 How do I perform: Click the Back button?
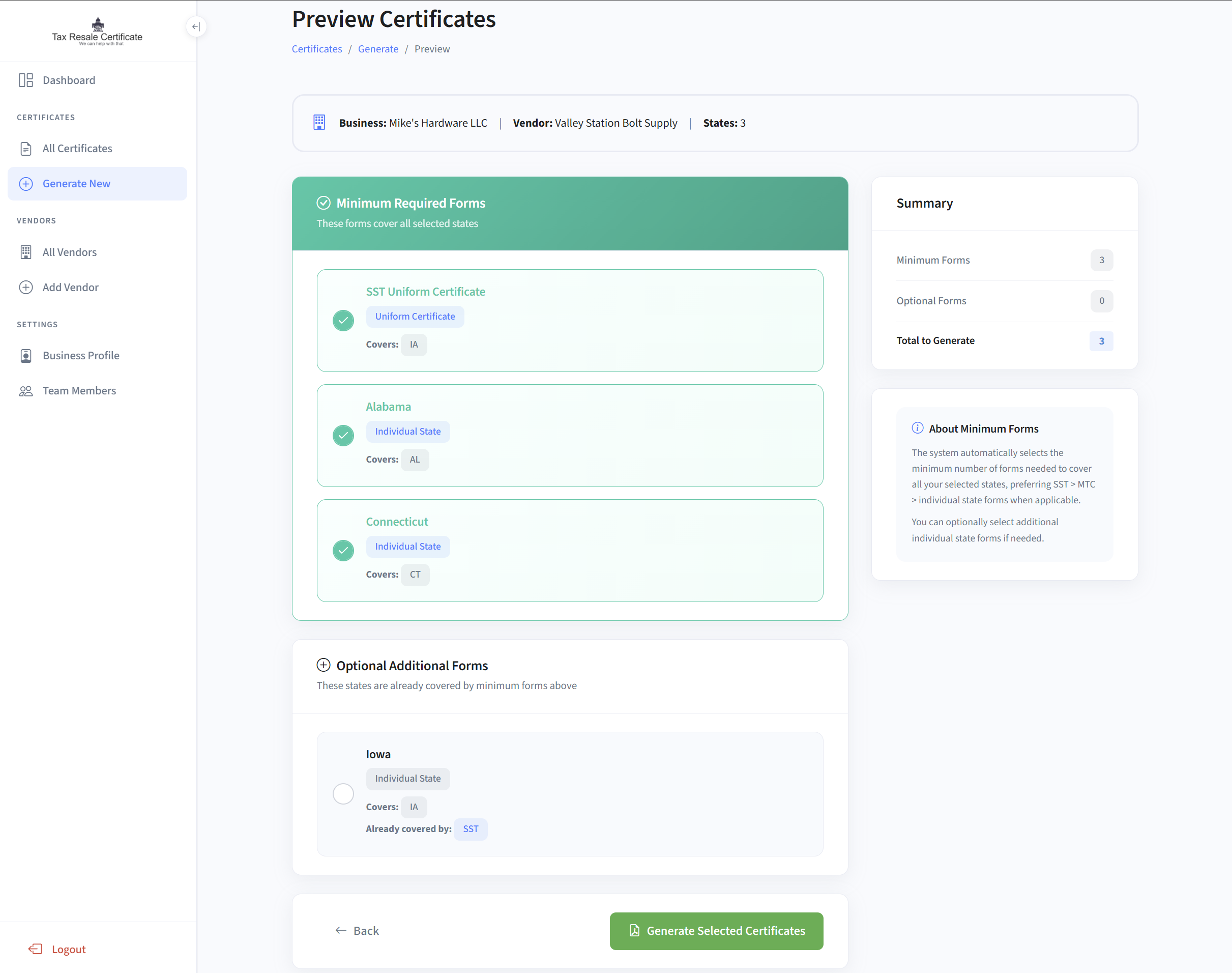click(357, 930)
